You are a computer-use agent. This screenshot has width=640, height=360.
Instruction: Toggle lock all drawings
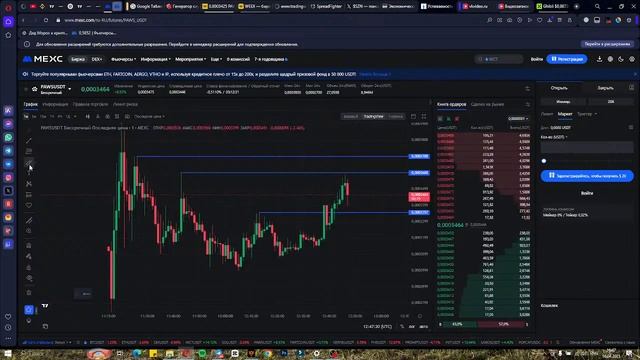click(29, 267)
